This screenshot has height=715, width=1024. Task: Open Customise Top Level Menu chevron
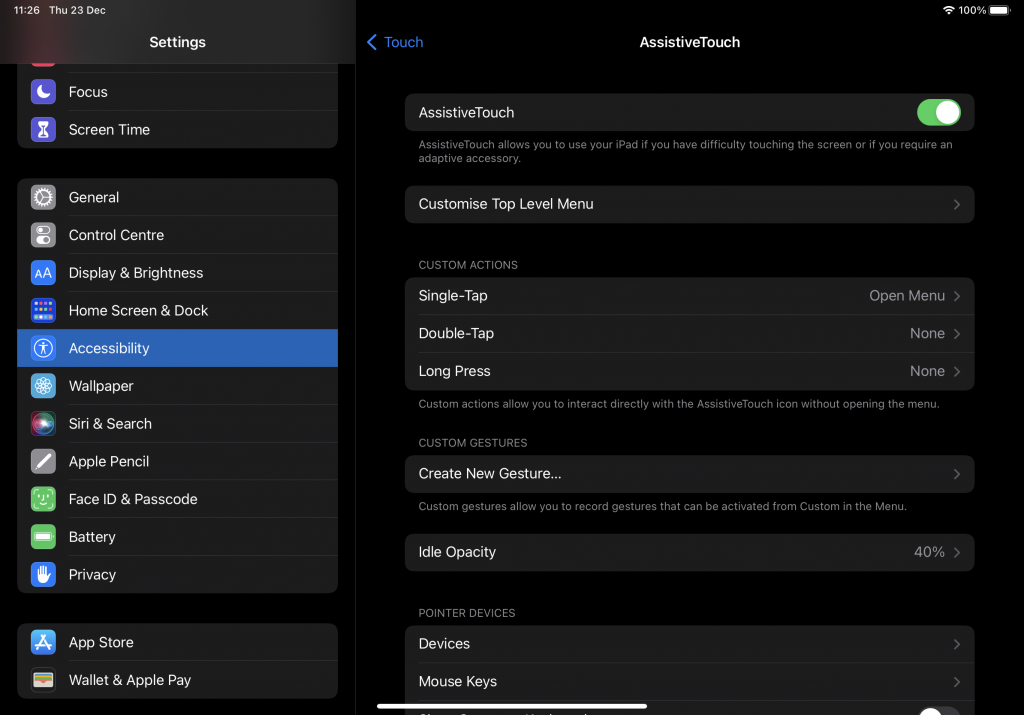957,204
